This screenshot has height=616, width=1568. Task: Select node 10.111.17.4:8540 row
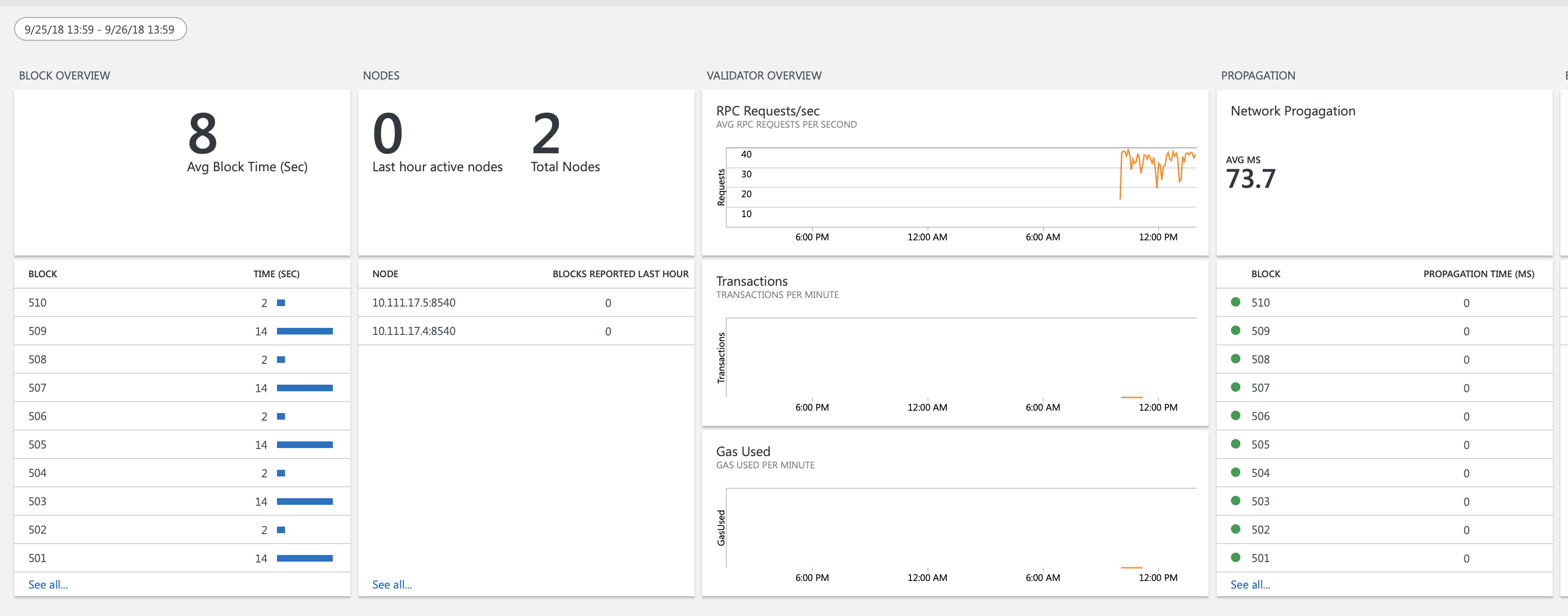point(414,331)
